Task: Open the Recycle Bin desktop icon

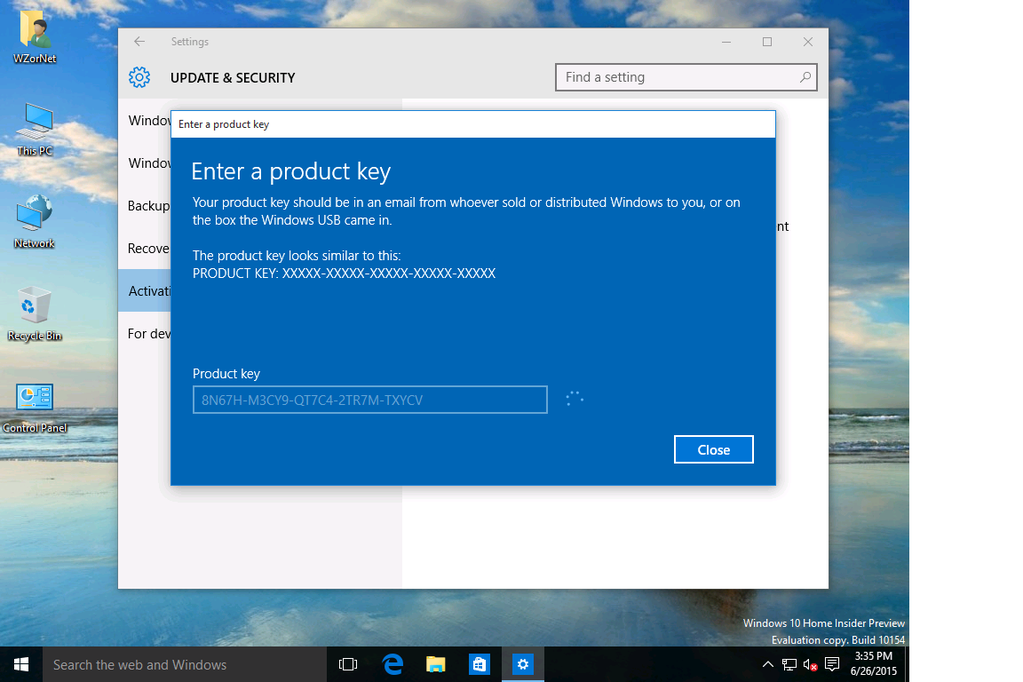Action: click(35, 314)
